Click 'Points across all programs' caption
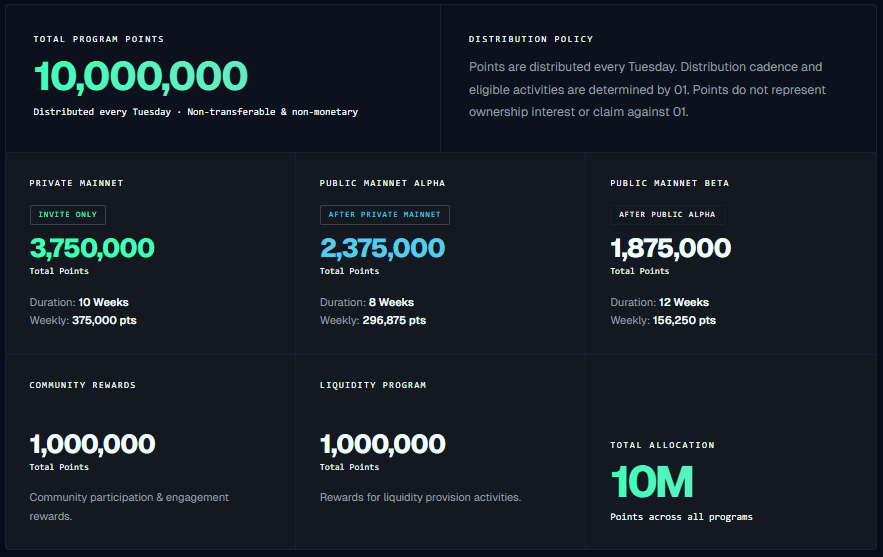This screenshot has height=557, width=883. 681,517
